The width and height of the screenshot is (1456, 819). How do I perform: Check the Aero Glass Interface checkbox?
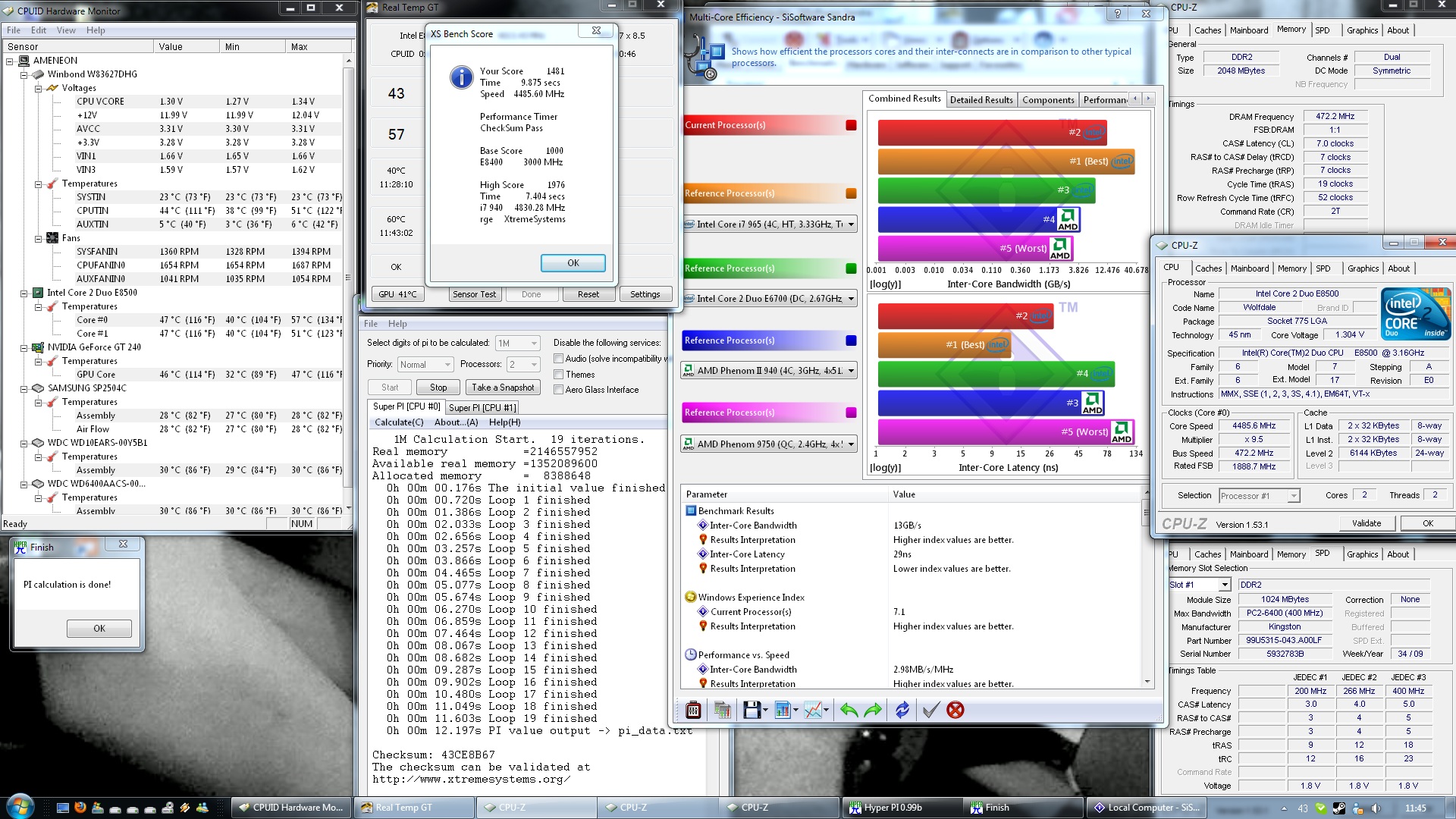pyautogui.click(x=558, y=390)
